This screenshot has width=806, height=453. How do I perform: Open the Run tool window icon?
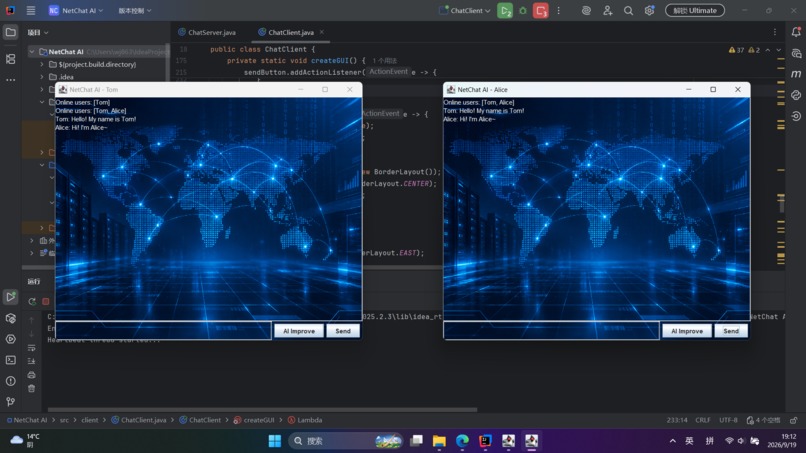(10, 297)
